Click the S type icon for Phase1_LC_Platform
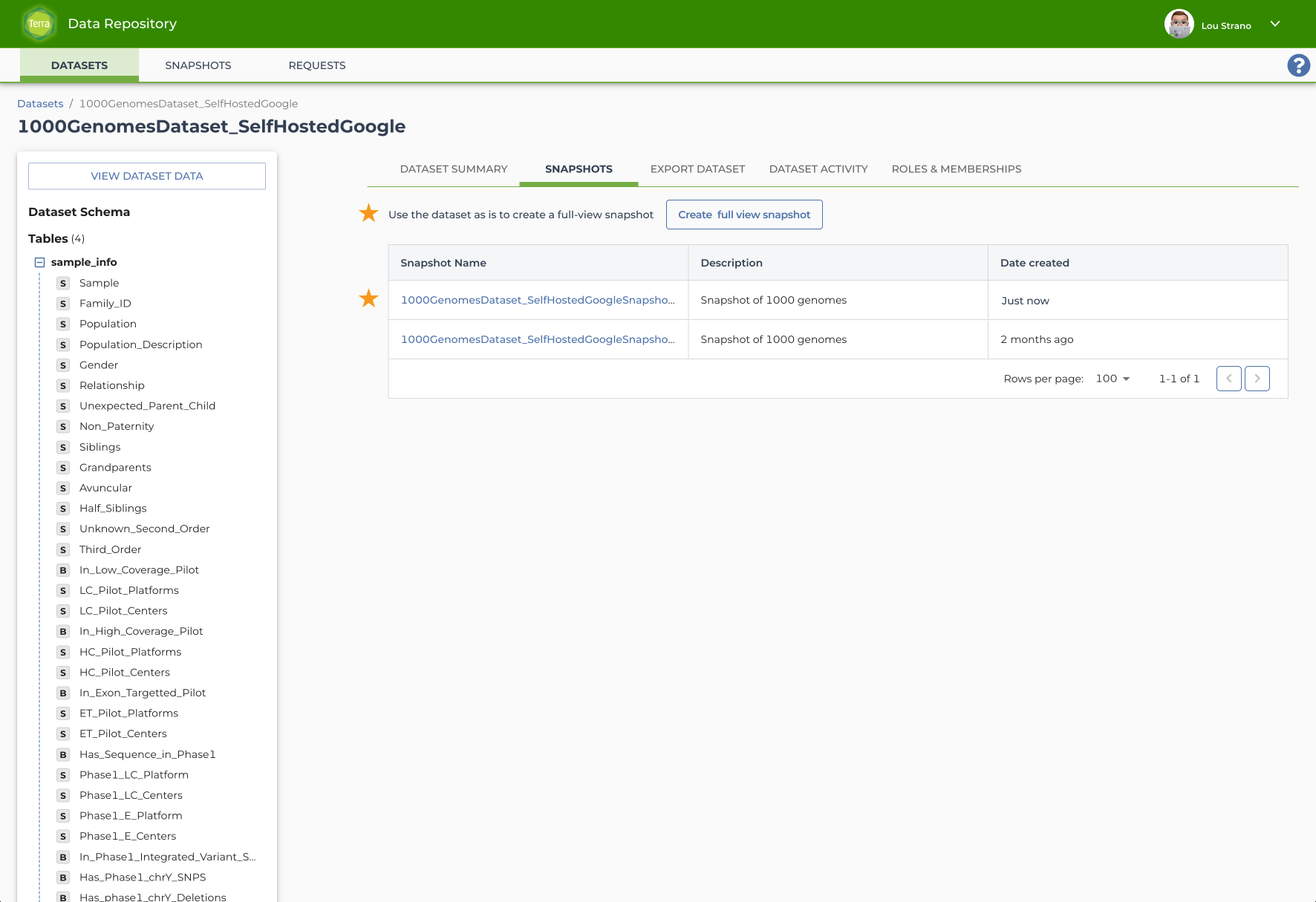The width and height of the screenshot is (1316, 902). click(63, 775)
